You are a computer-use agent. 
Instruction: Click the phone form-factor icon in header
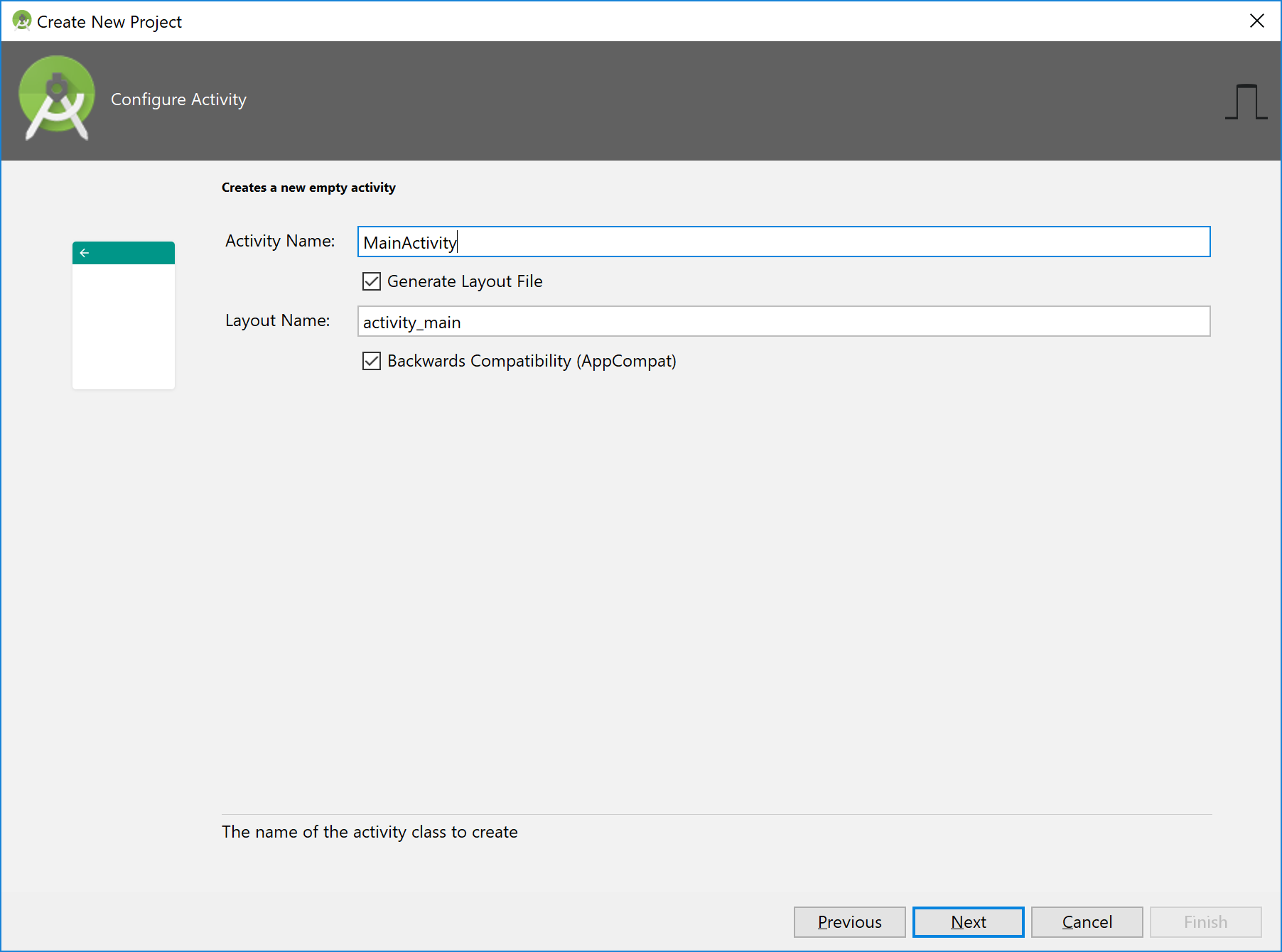[x=1246, y=102]
